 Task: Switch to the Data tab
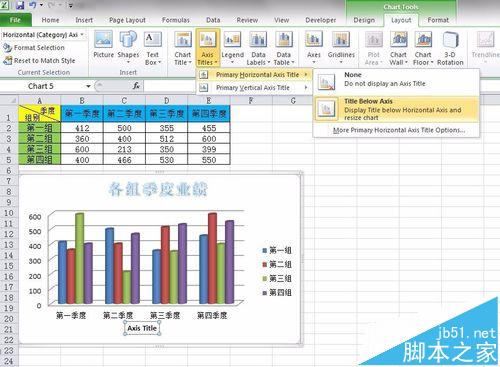(213, 20)
